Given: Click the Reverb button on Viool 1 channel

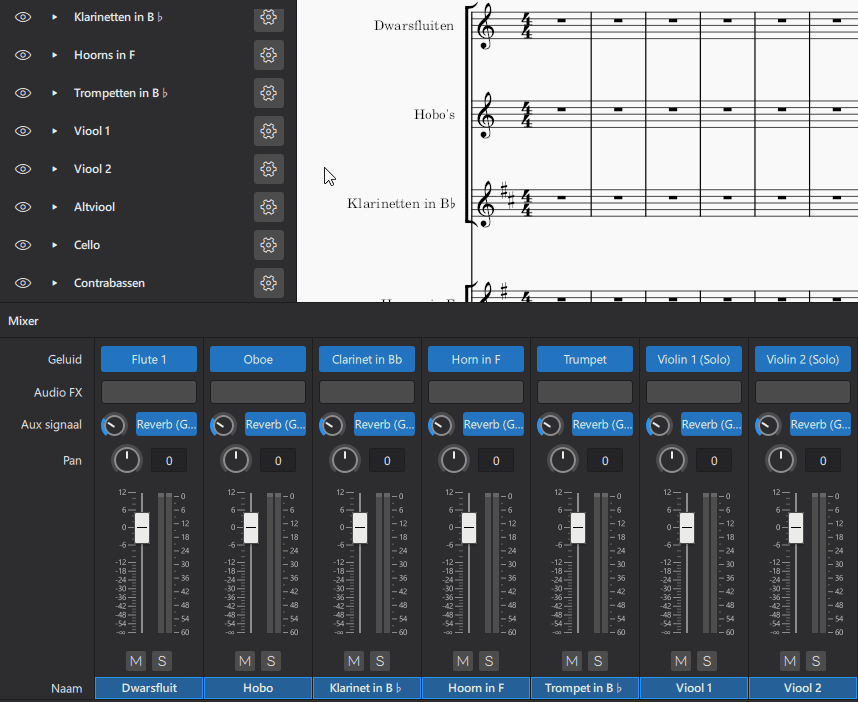Looking at the screenshot, I should [x=711, y=424].
